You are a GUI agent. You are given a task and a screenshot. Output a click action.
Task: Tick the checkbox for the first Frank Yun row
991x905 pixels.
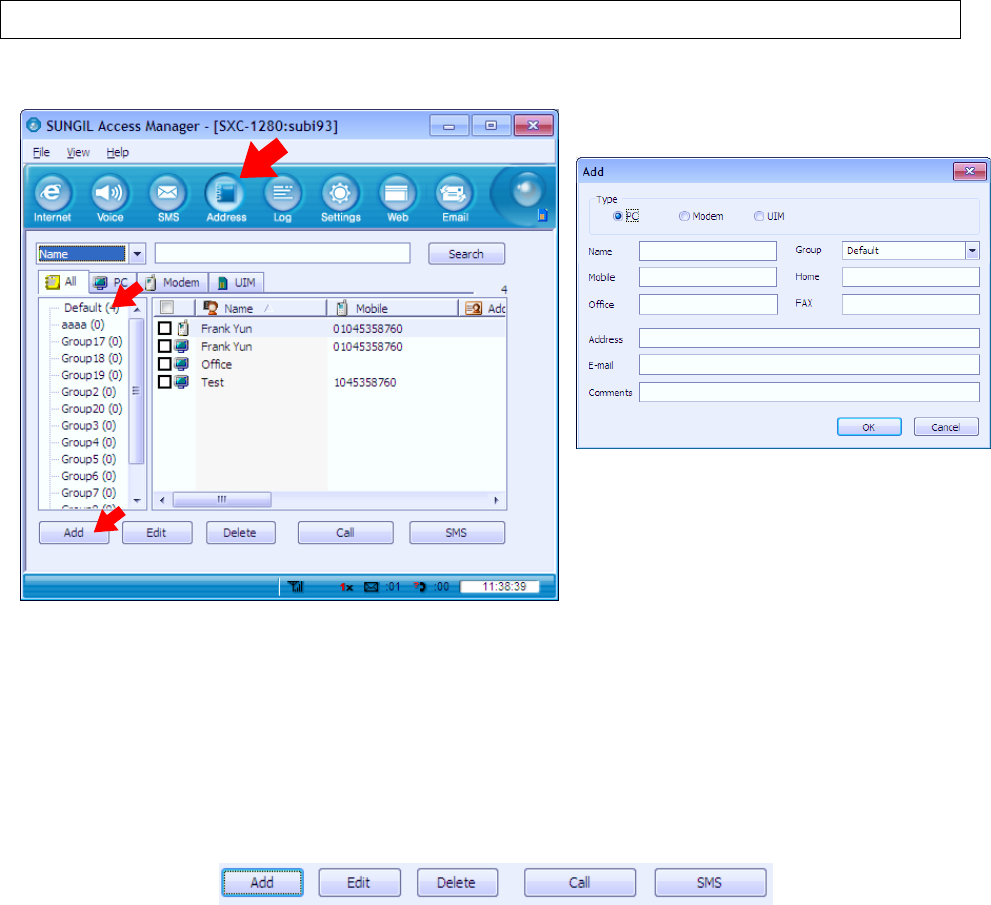164,329
